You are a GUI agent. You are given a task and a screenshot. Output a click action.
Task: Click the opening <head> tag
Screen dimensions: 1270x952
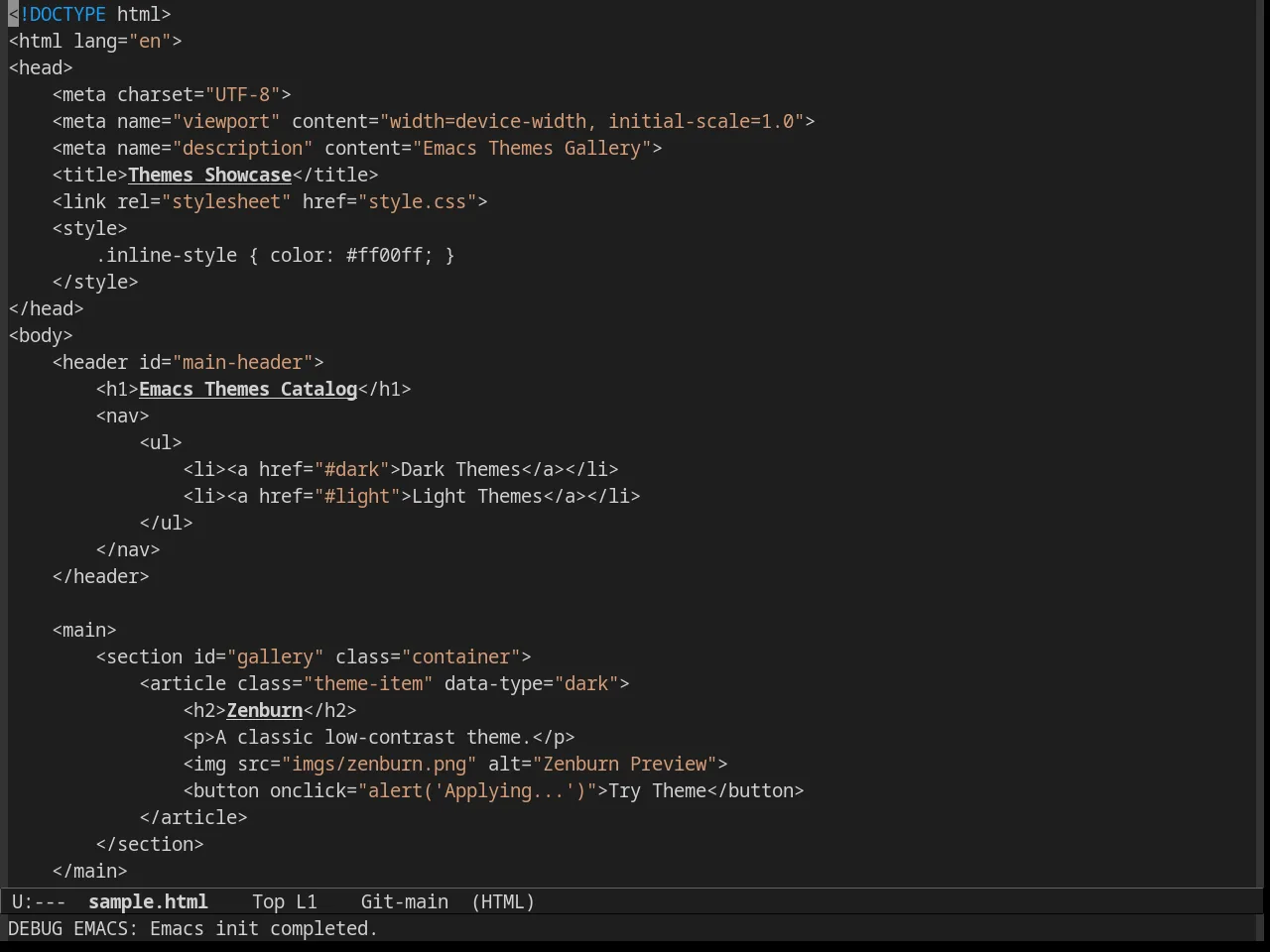(x=41, y=67)
